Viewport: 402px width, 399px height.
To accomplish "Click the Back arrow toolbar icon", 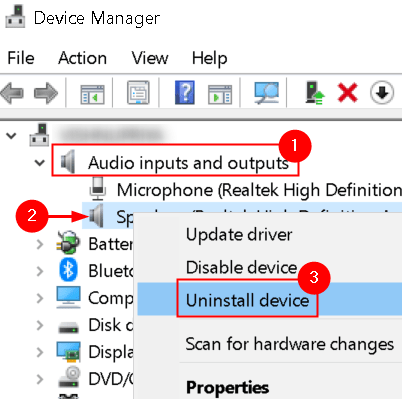I will [x=12, y=93].
